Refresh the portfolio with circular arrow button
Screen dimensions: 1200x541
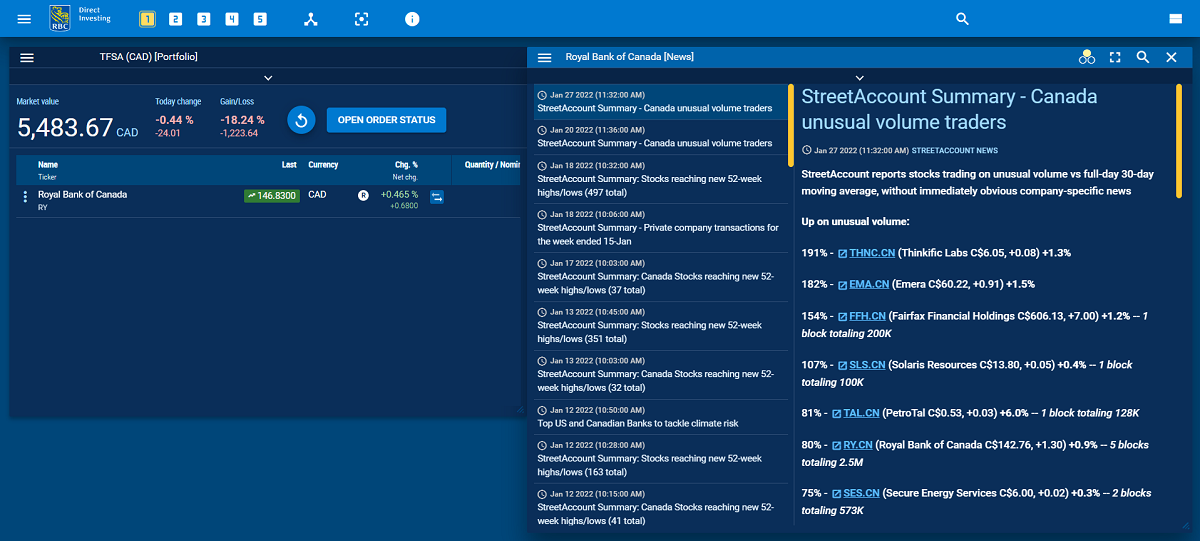[301, 120]
